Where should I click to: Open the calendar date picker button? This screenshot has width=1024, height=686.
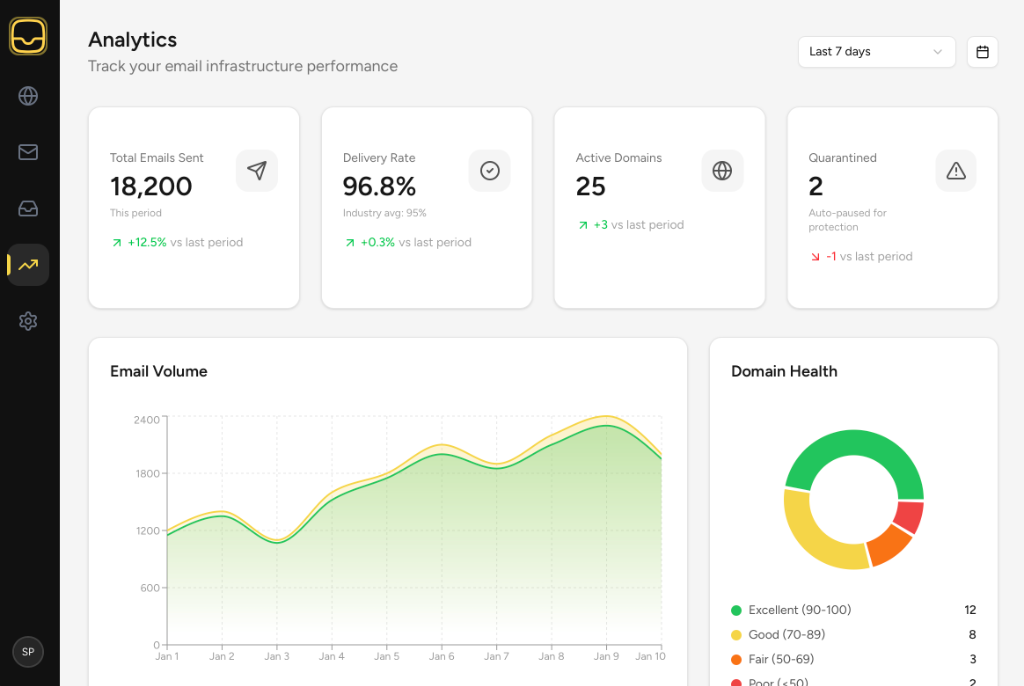pyautogui.click(x=982, y=52)
